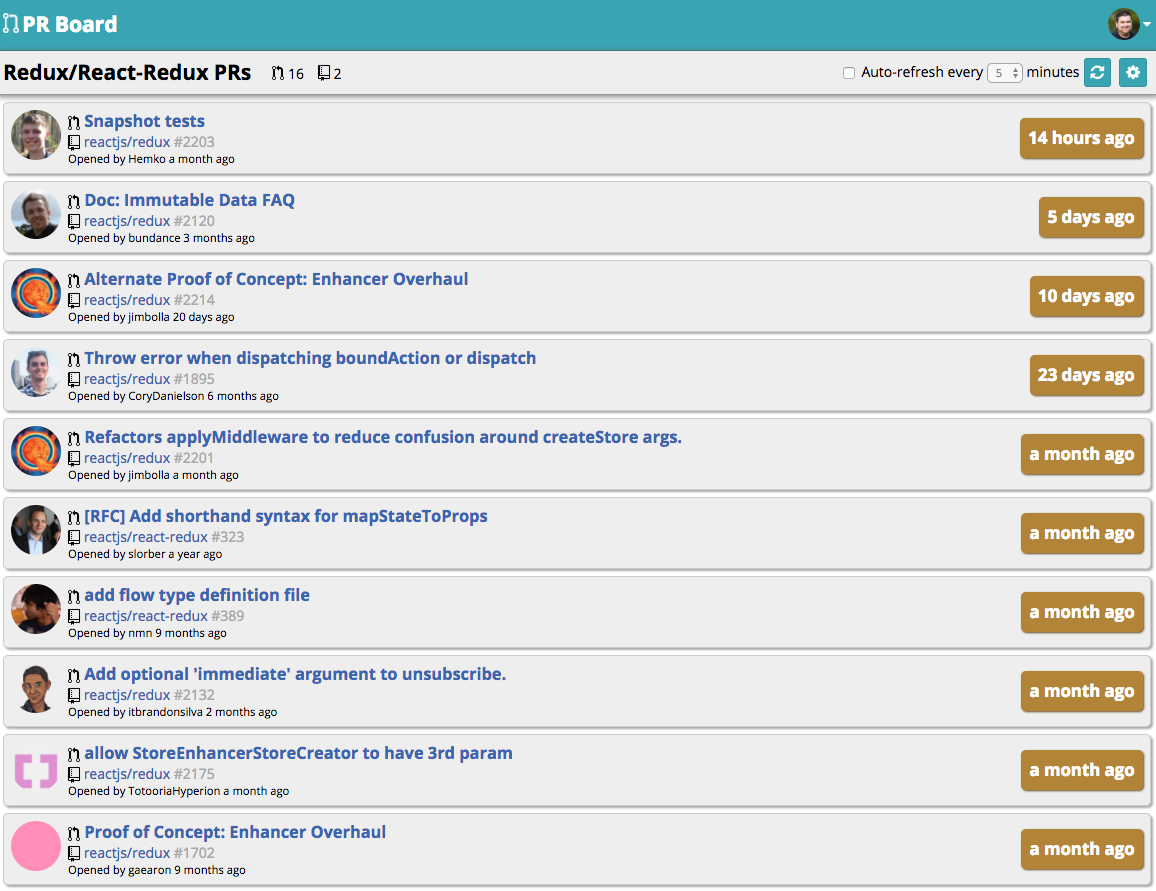Image resolution: width=1156 pixels, height=891 pixels.
Task: Click PR icon beside Snapshot tests title
Action: pyautogui.click(x=74, y=122)
